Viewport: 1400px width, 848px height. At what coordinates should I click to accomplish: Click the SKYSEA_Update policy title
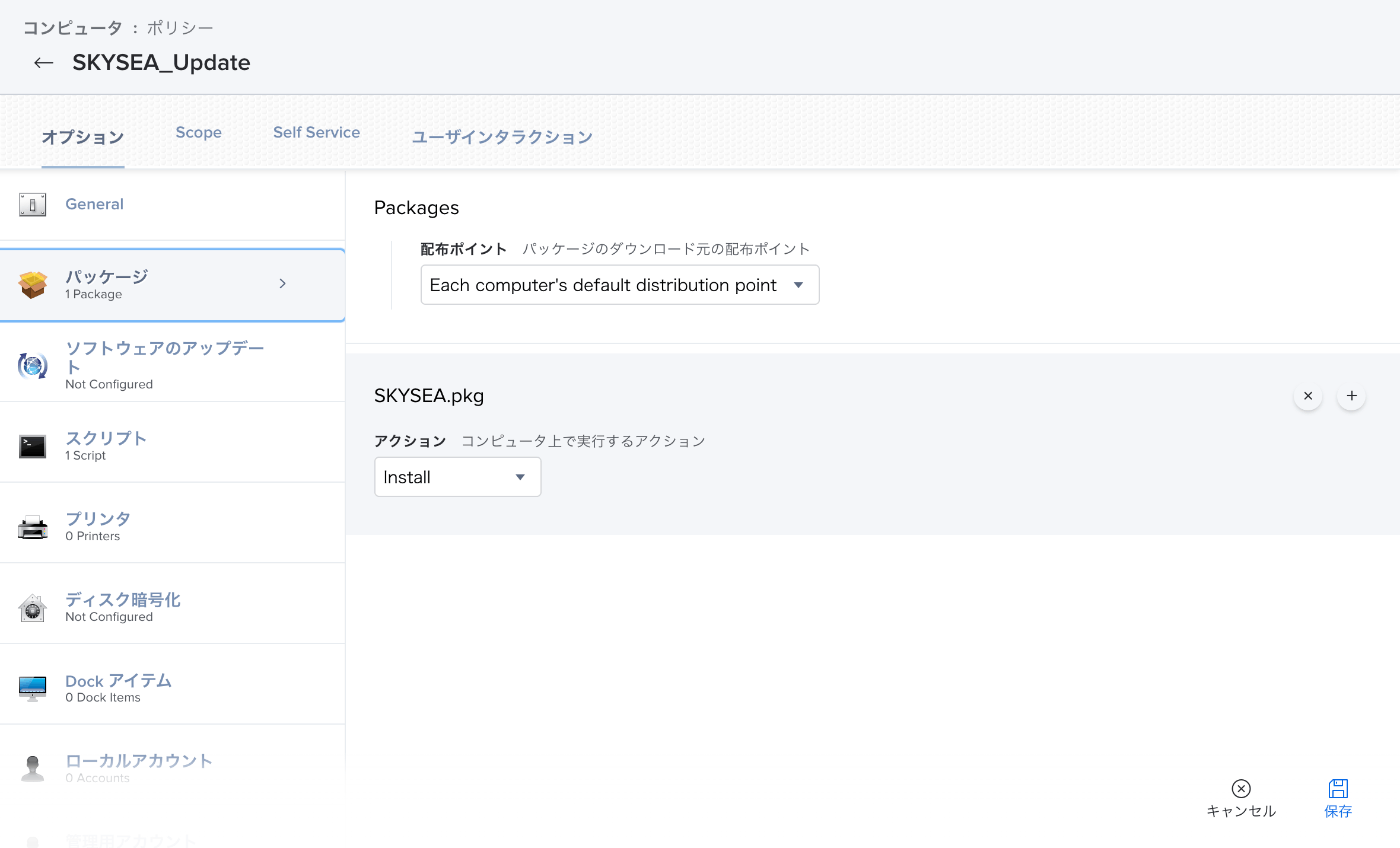point(161,63)
